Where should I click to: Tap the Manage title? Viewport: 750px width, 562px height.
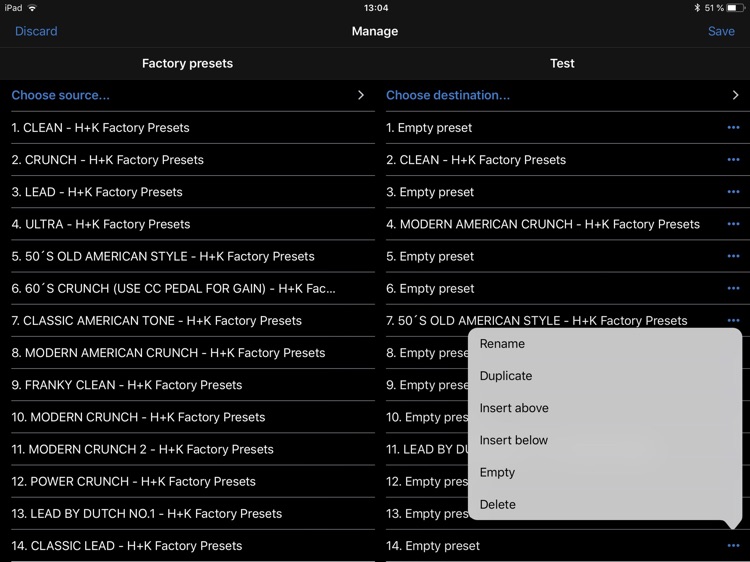coord(375,31)
